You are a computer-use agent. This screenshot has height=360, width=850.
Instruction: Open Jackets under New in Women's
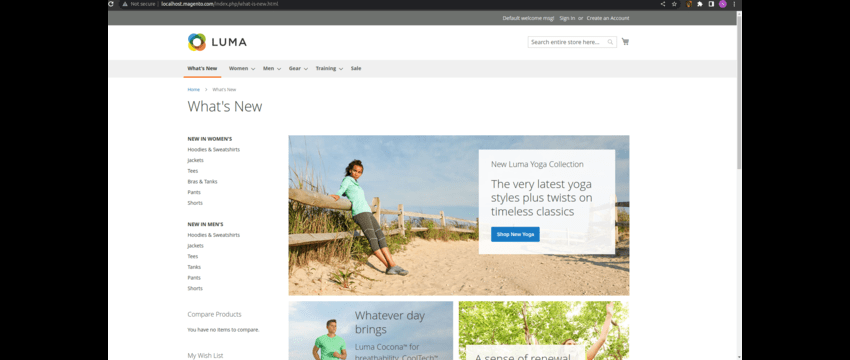196,160
